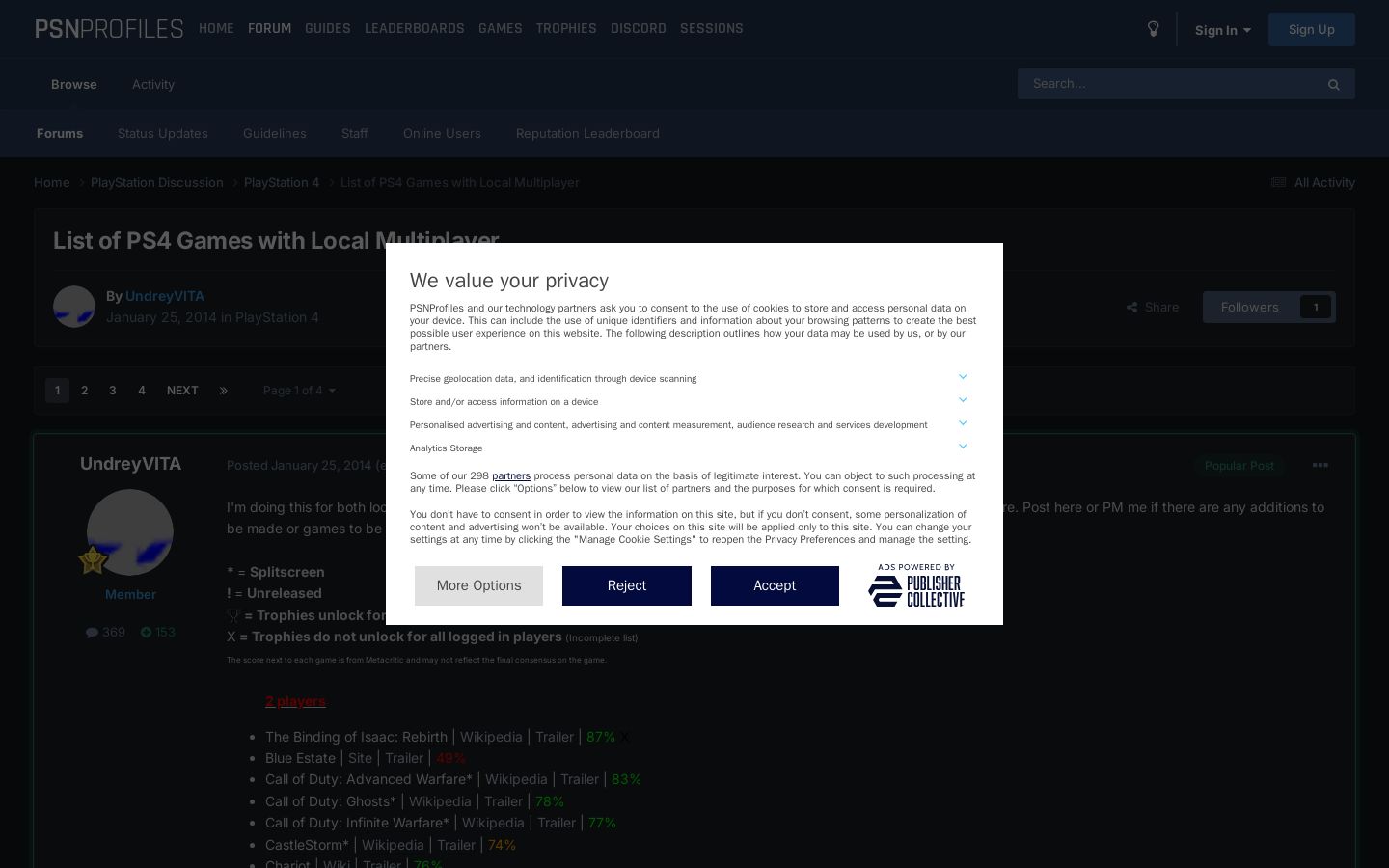Screen dimensions: 1389x868
Task: Click the PSNProfiles logo
Action: (109, 29)
